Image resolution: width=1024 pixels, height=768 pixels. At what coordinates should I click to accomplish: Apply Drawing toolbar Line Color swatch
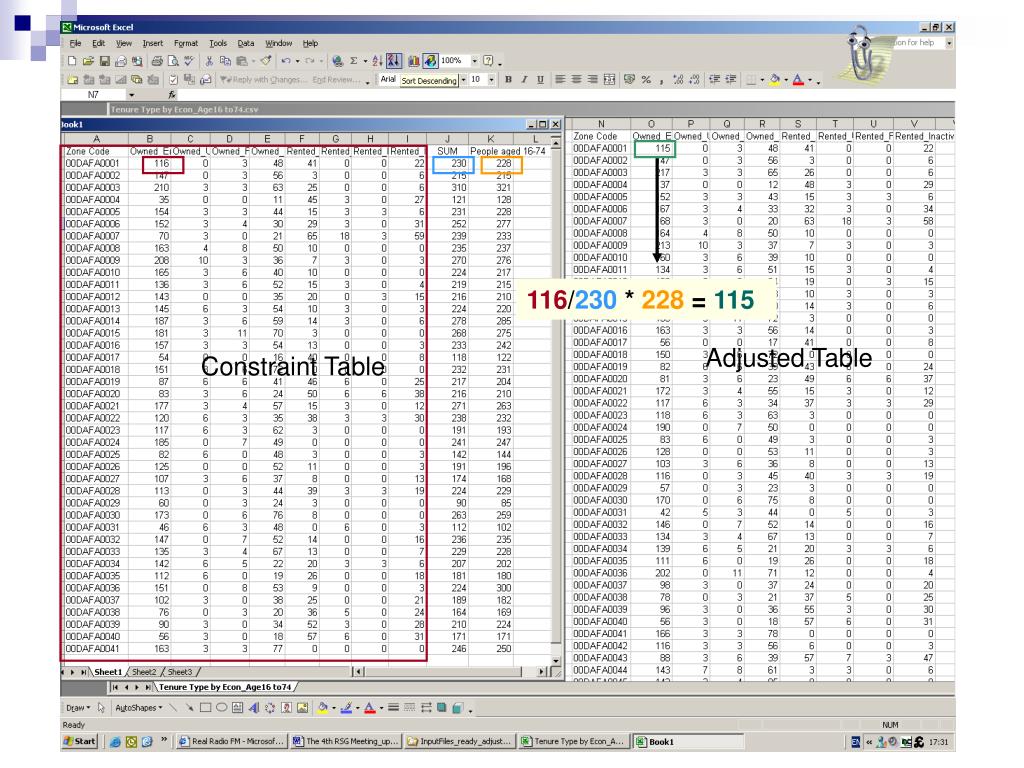346,708
